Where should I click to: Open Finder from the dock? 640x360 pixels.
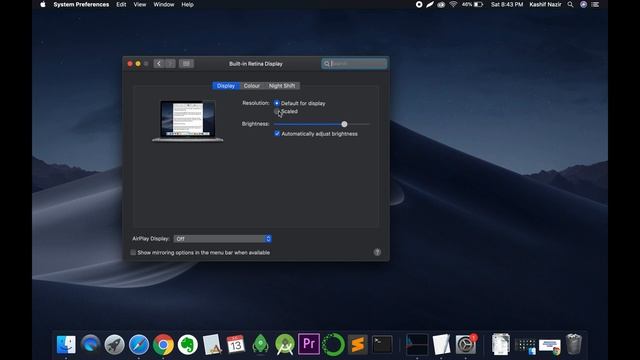pyautogui.click(x=66, y=344)
